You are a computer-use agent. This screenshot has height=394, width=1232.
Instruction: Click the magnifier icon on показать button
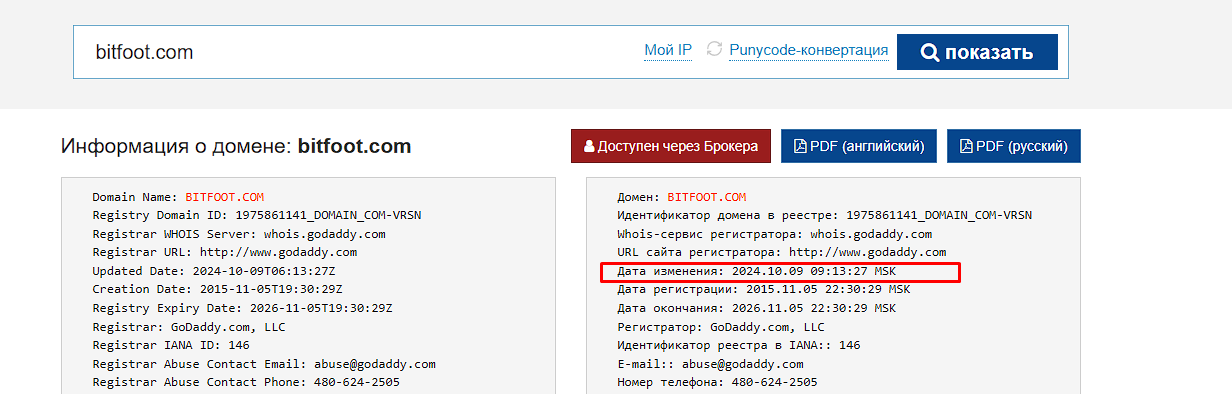click(x=930, y=52)
